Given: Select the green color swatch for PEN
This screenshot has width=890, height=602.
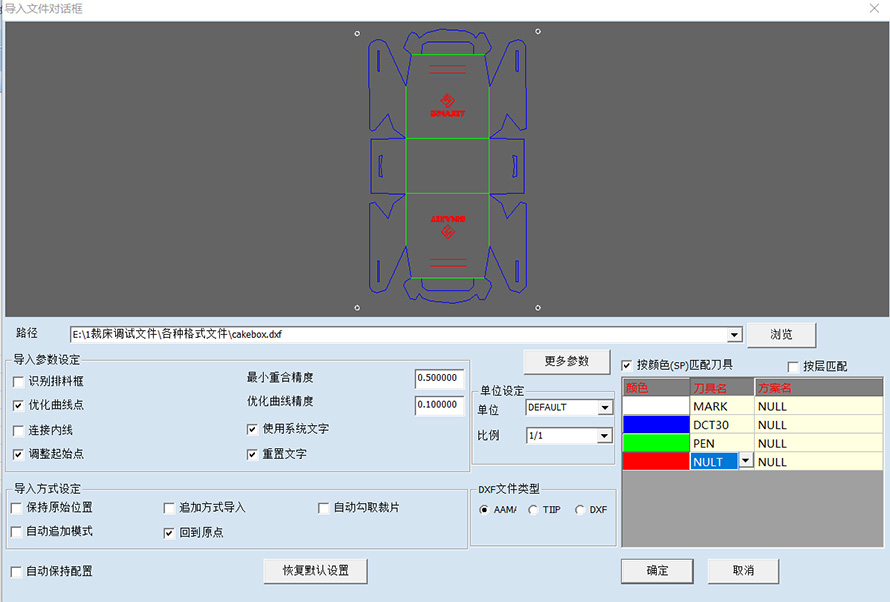Looking at the screenshot, I should [655, 442].
